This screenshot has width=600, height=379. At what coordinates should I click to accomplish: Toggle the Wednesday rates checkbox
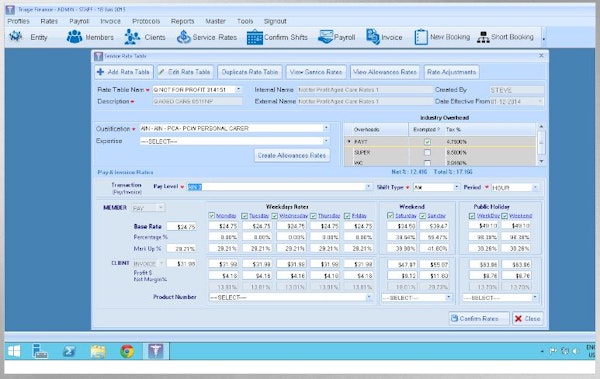tap(274, 216)
